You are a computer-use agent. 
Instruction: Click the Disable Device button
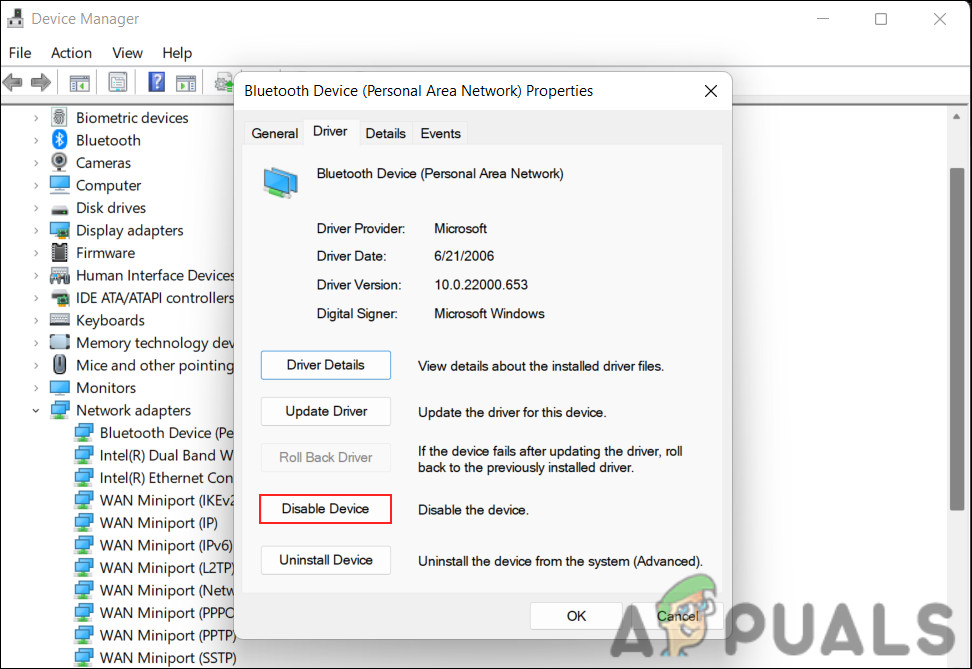point(325,509)
